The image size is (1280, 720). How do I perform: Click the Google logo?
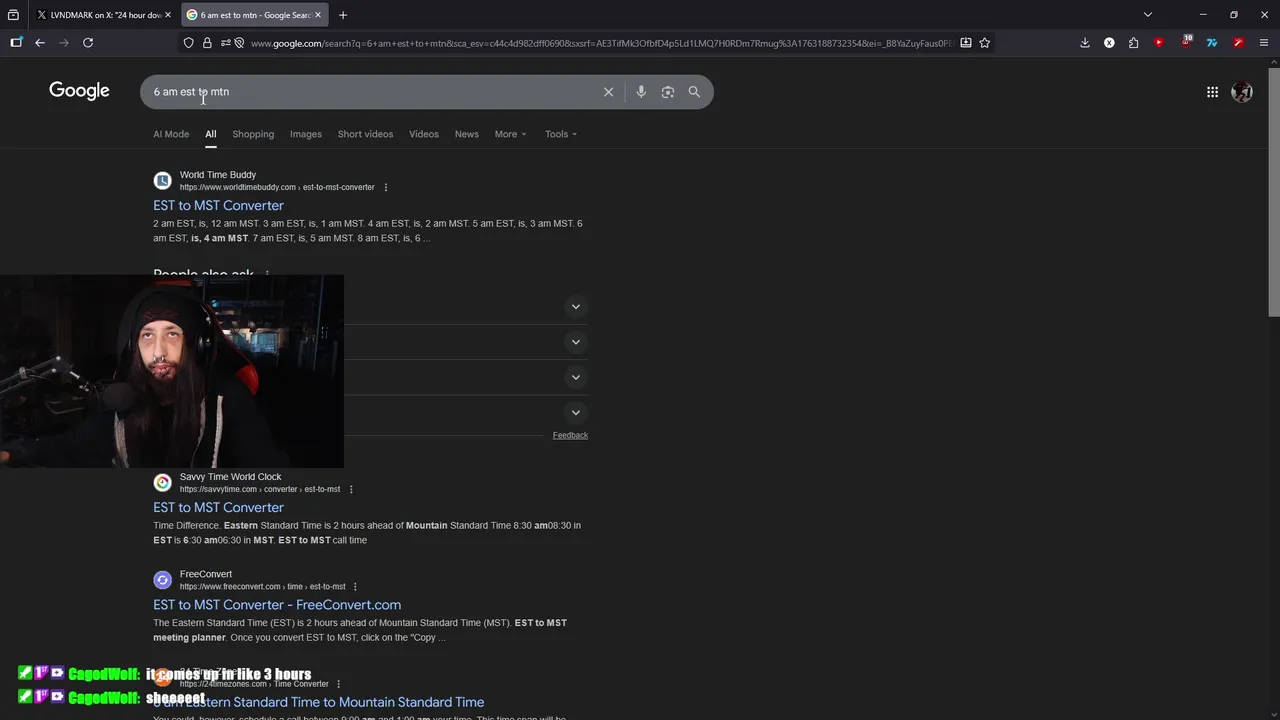[79, 91]
